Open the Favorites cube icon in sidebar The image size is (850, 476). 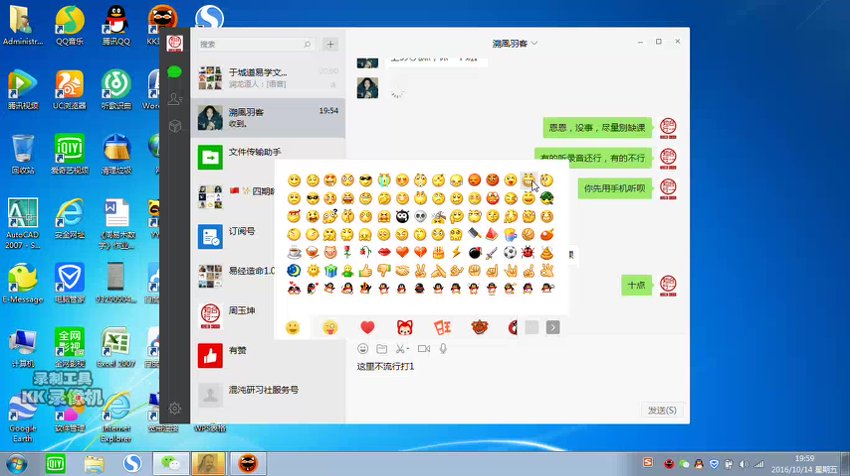click(175, 126)
